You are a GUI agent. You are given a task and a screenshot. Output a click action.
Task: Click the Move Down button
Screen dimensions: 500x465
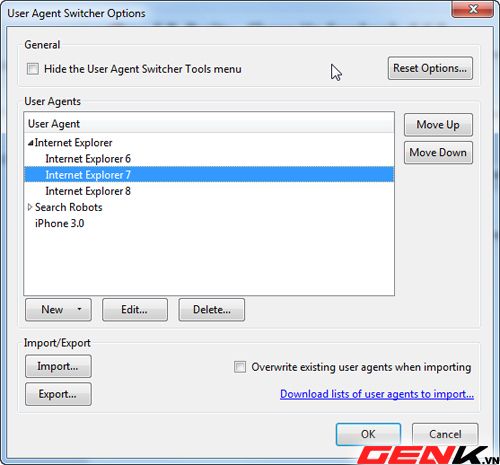[x=438, y=153]
